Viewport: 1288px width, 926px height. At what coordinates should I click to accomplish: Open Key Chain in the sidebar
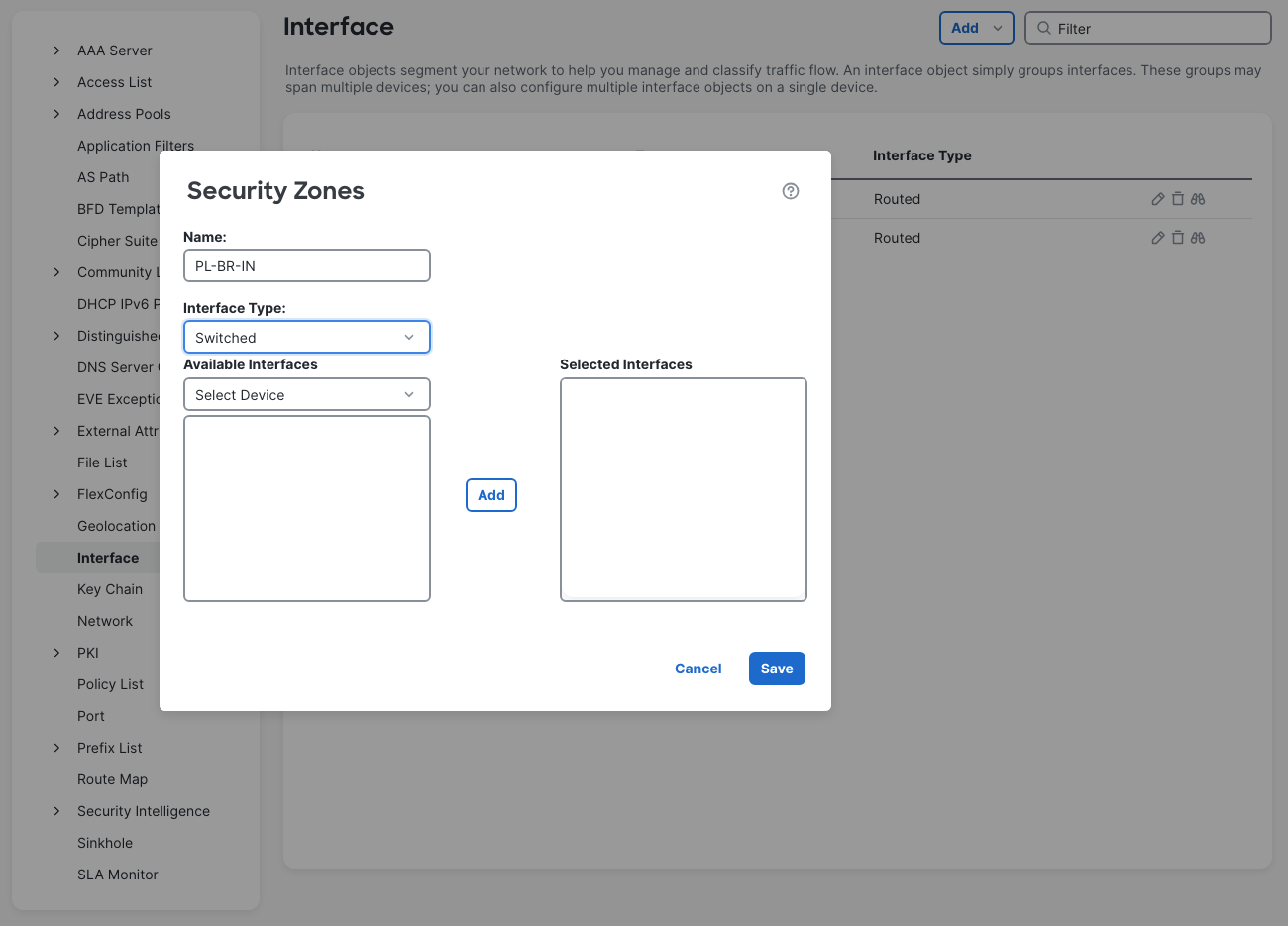pos(110,589)
